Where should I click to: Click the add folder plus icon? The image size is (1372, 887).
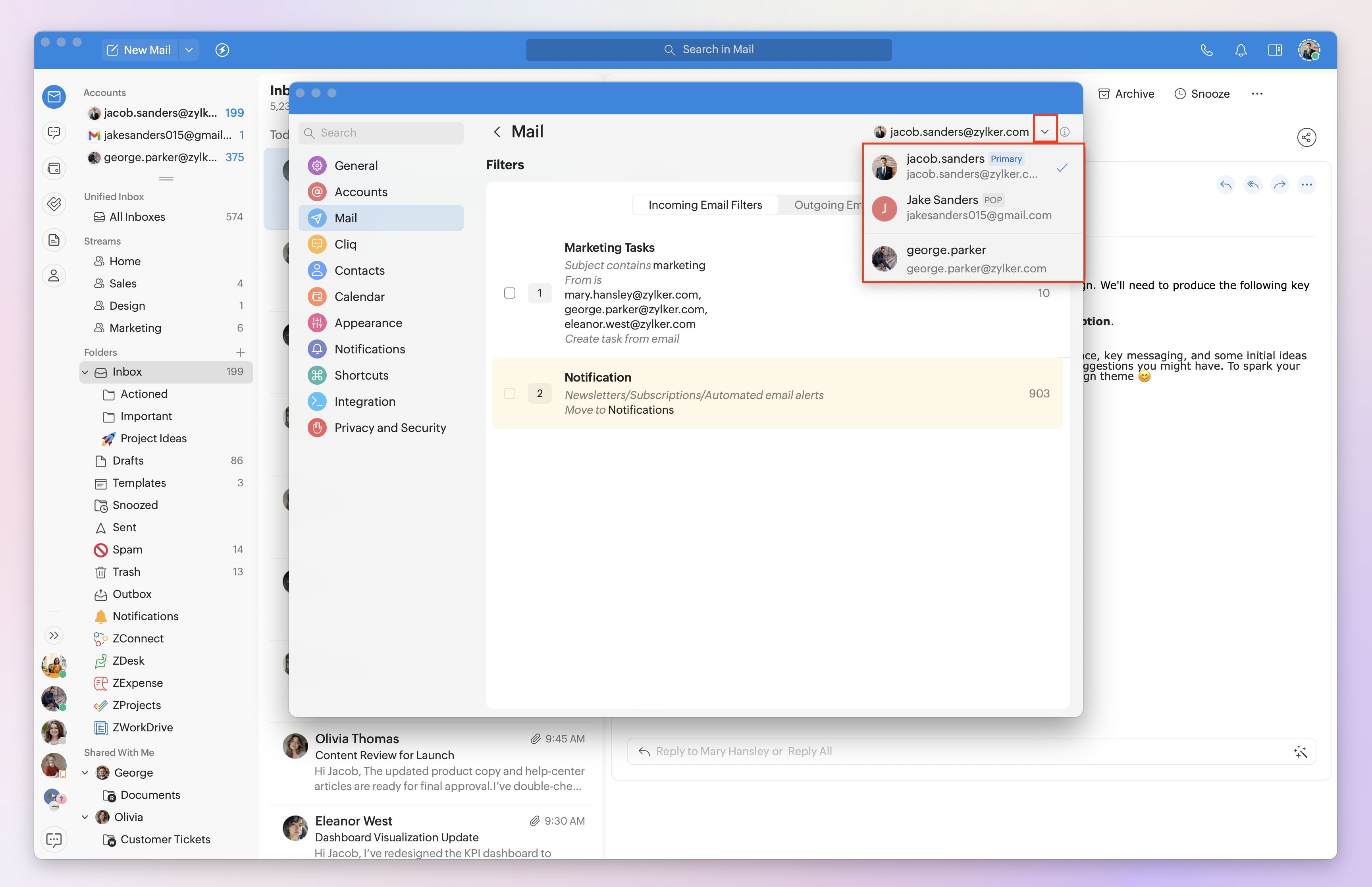[240, 352]
